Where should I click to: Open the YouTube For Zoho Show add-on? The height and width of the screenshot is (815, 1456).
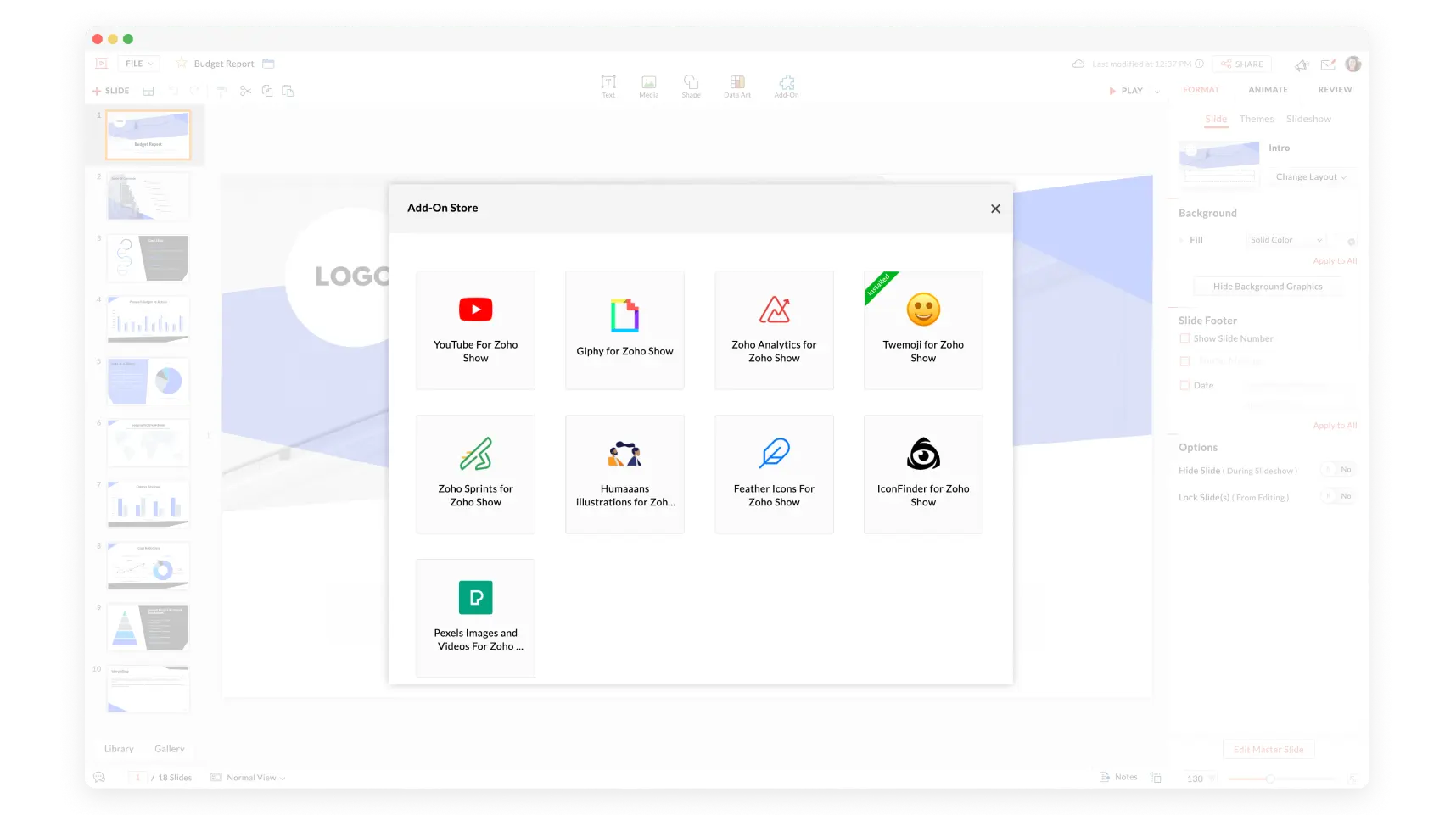coord(475,330)
